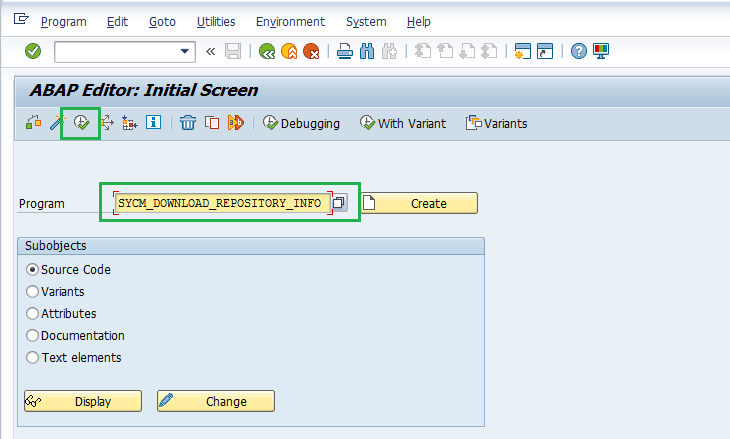
Task: Click the Debugging button
Action: coord(301,123)
